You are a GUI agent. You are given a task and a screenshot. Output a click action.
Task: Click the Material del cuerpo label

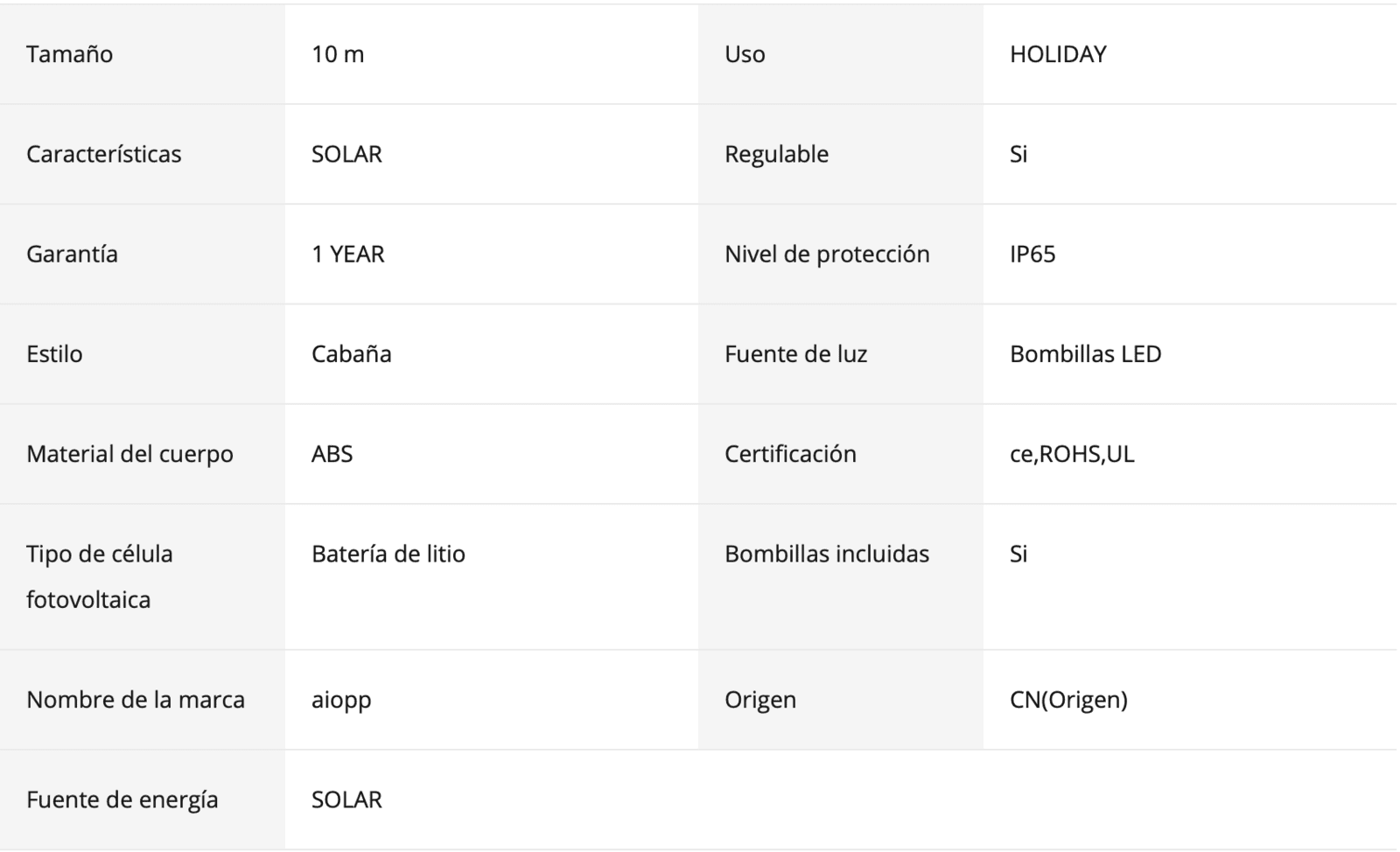129,454
